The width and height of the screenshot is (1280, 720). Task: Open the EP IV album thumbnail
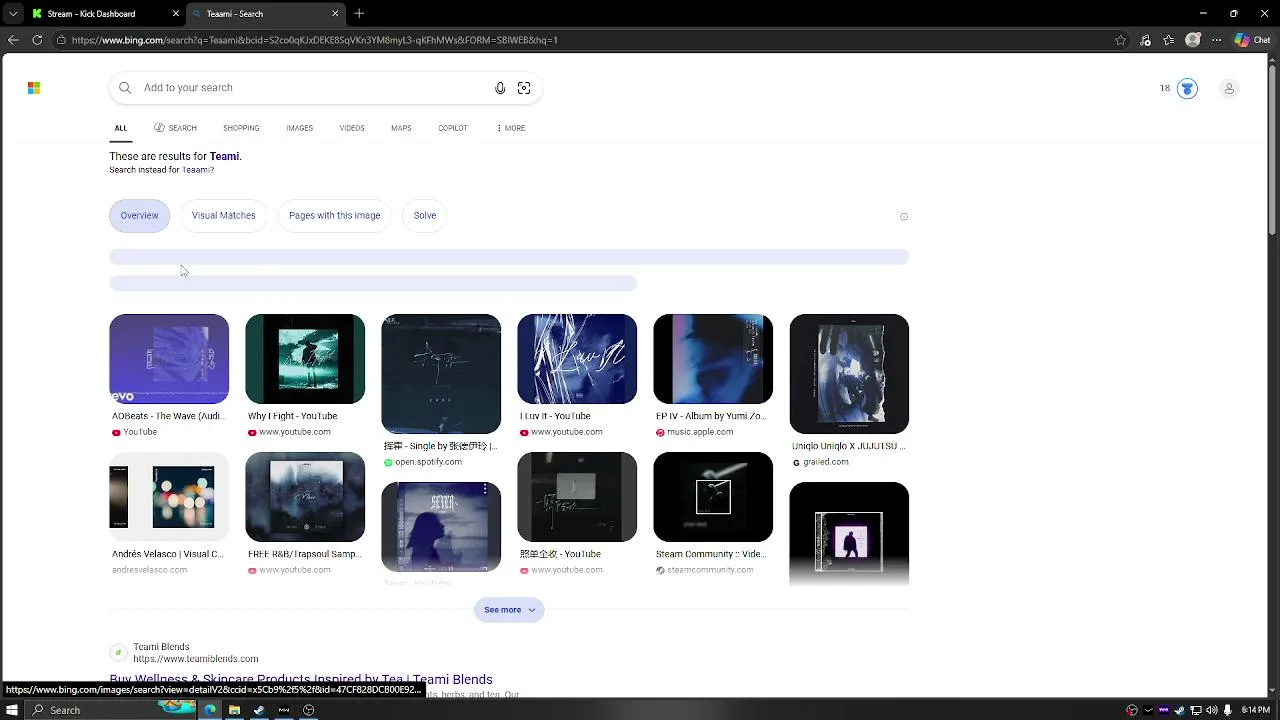point(713,359)
